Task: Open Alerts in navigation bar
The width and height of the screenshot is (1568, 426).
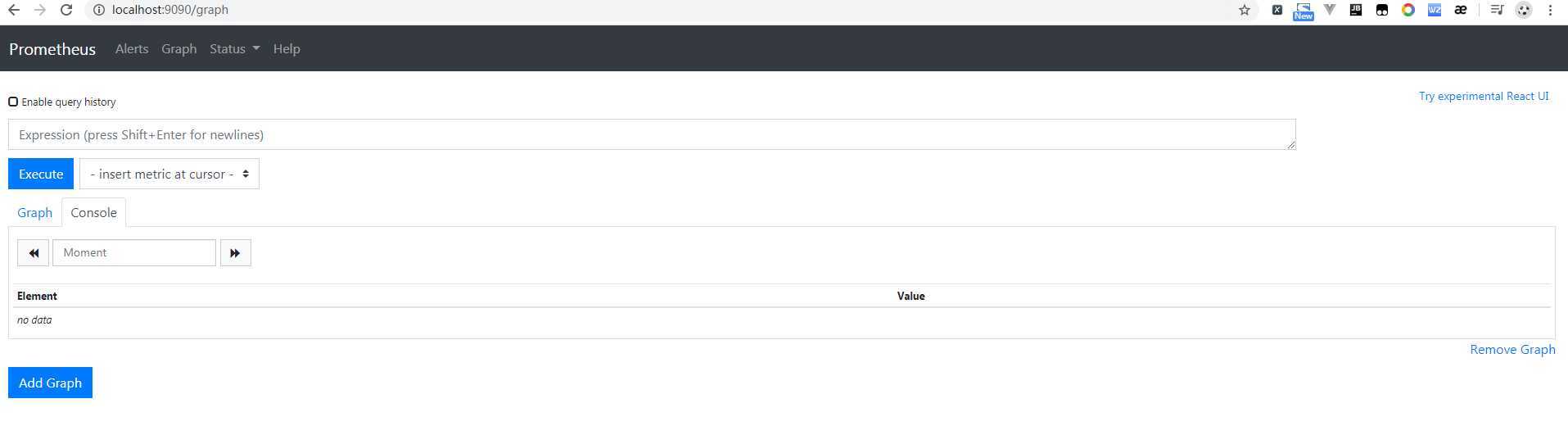Action: pyautogui.click(x=132, y=48)
